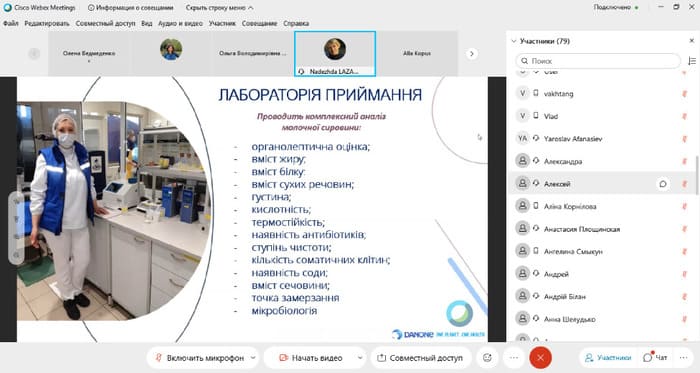Click the previous thumbnails left arrow
Image resolution: width=700 pixels, height=373 pixels.
34,54
